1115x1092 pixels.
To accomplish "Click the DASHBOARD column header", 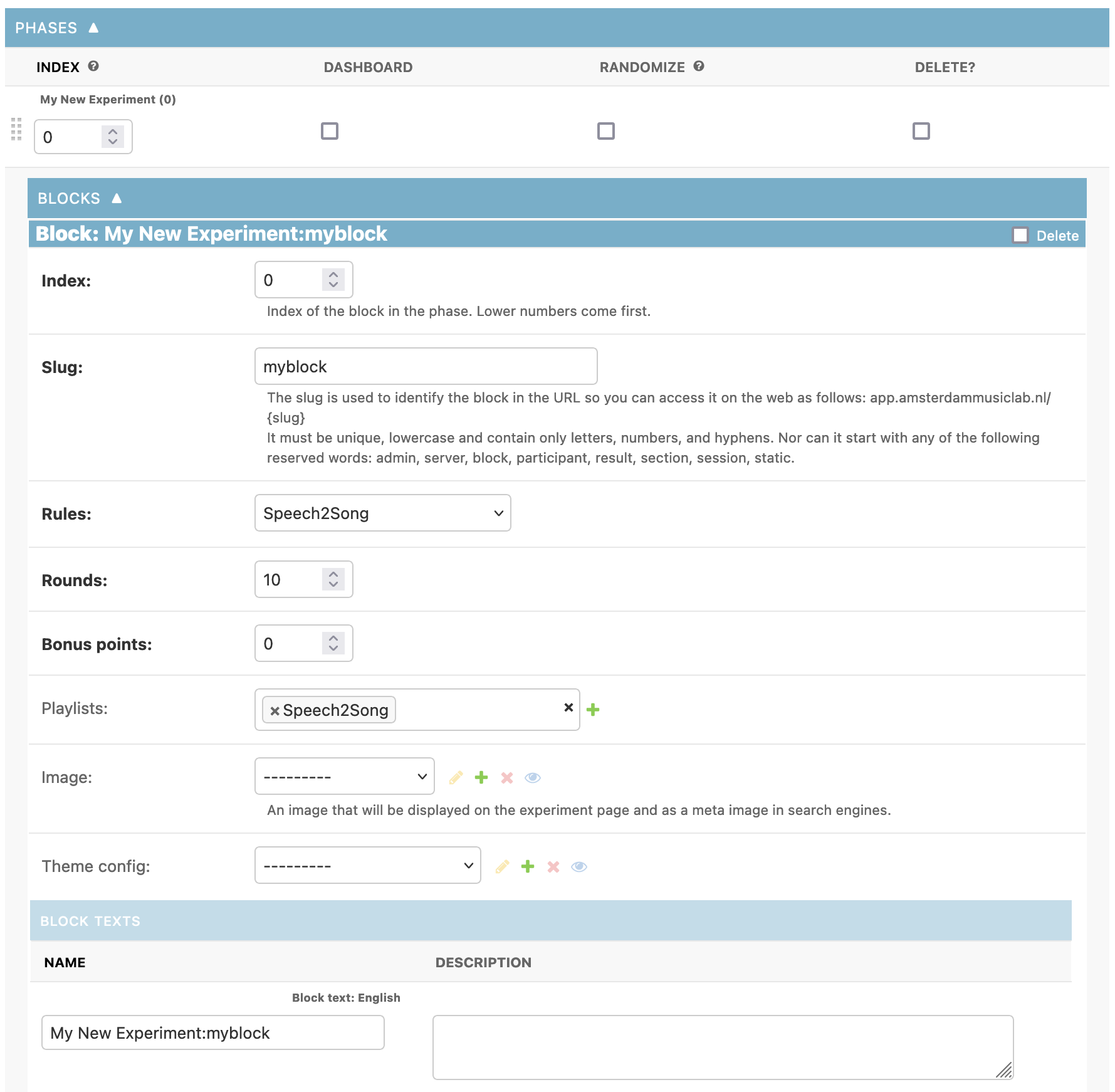I will tap(368, 67).
